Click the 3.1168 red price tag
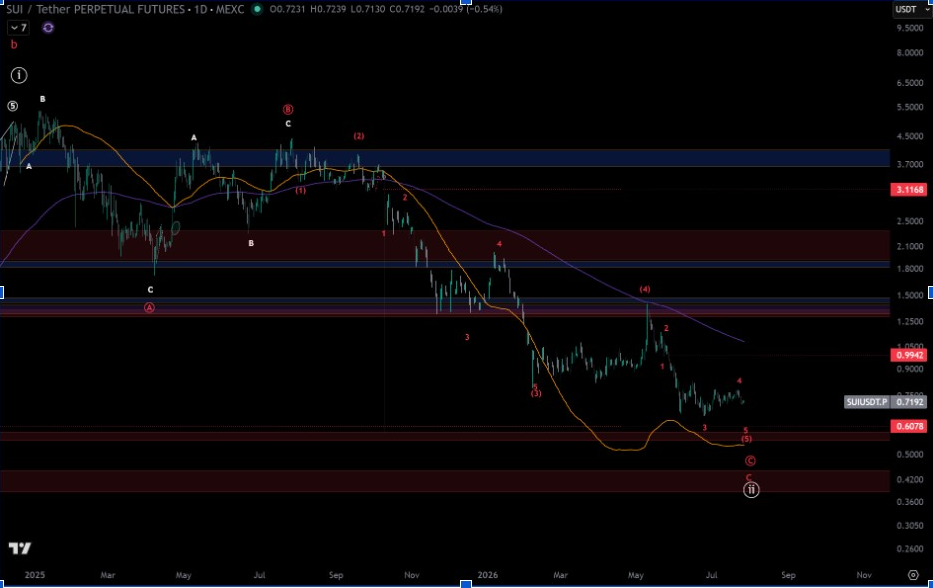The image size is (933, 588). point(910,189)
